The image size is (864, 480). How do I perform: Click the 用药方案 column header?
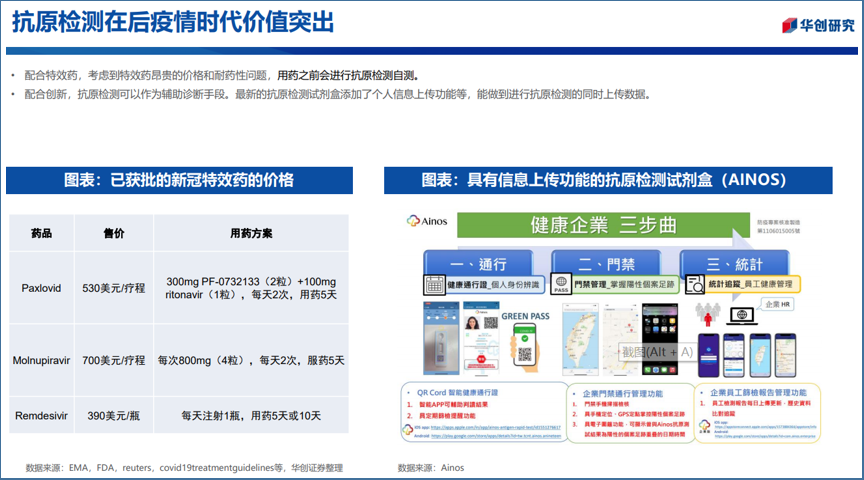pos(251,233)
